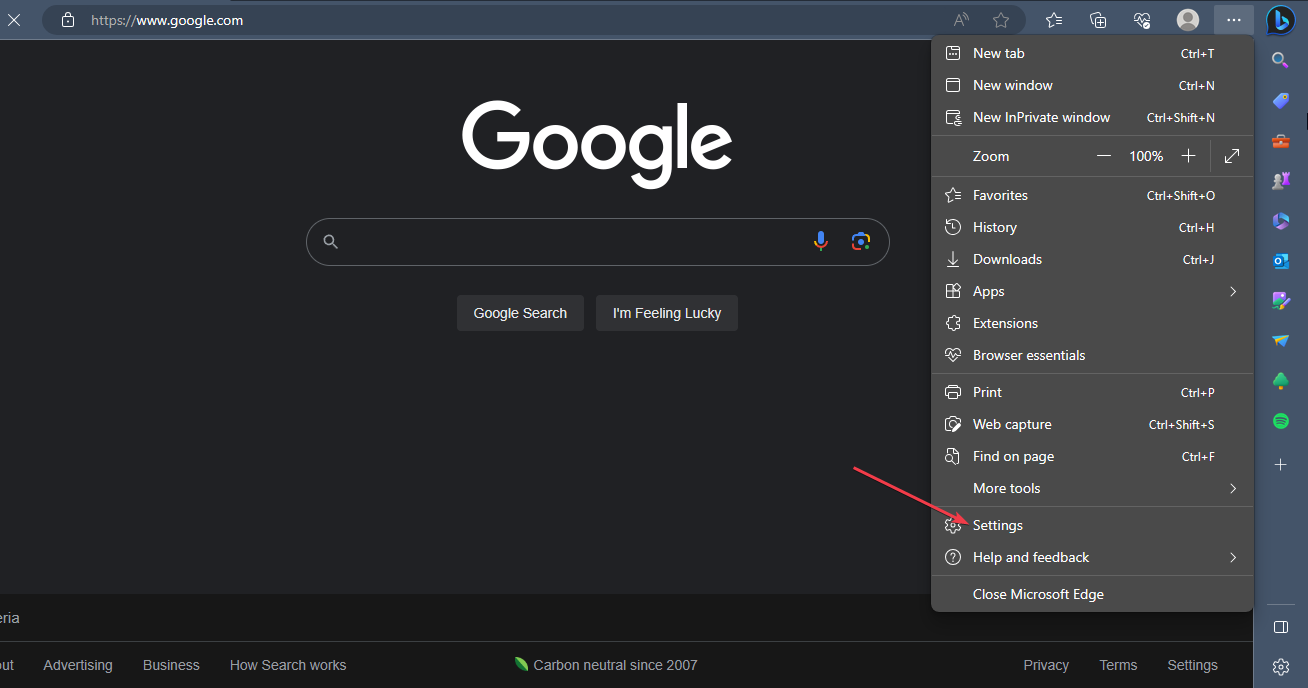Open Settings in the Edge menu
This screenshot has width=1308, height=688.
click(1092, 525)
